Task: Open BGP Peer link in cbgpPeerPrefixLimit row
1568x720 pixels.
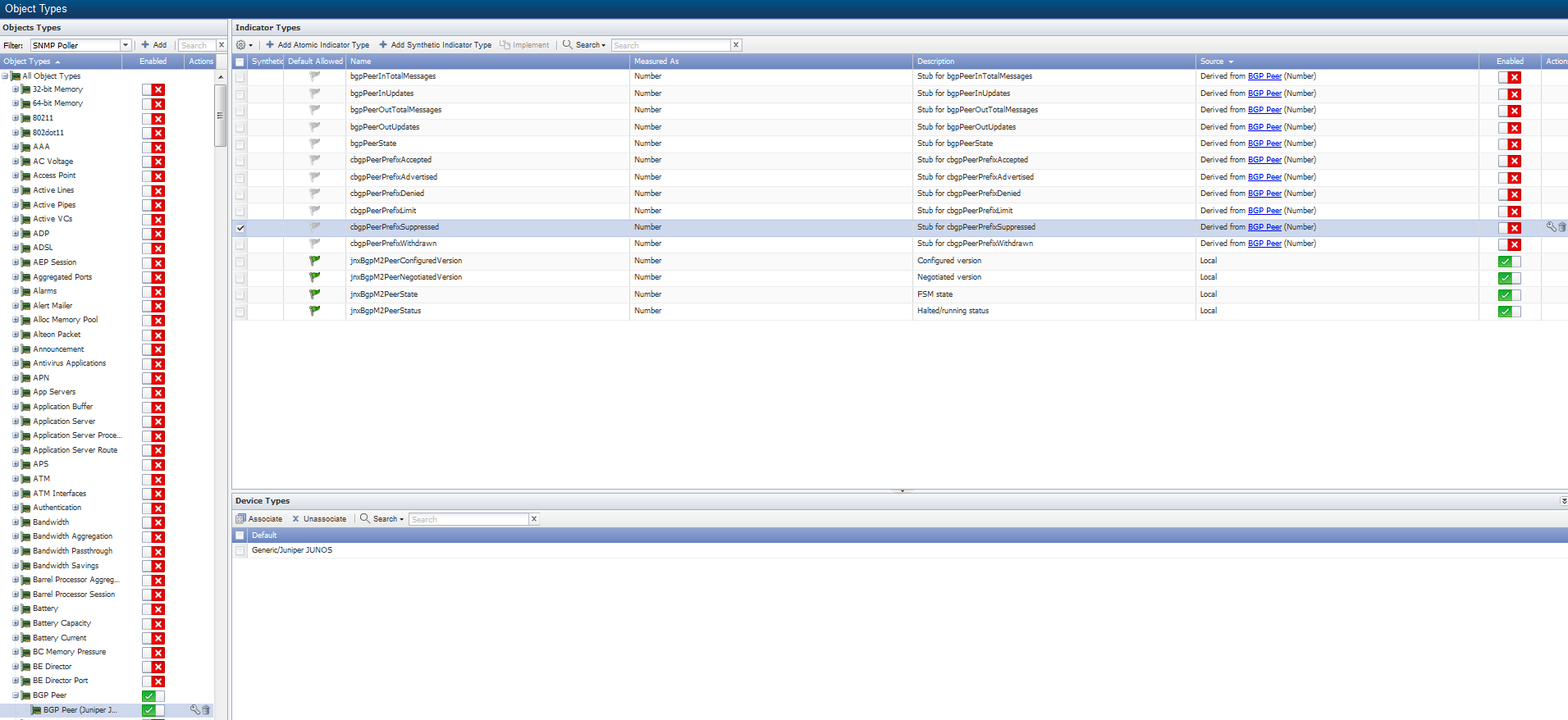Action: (1264, 211)
